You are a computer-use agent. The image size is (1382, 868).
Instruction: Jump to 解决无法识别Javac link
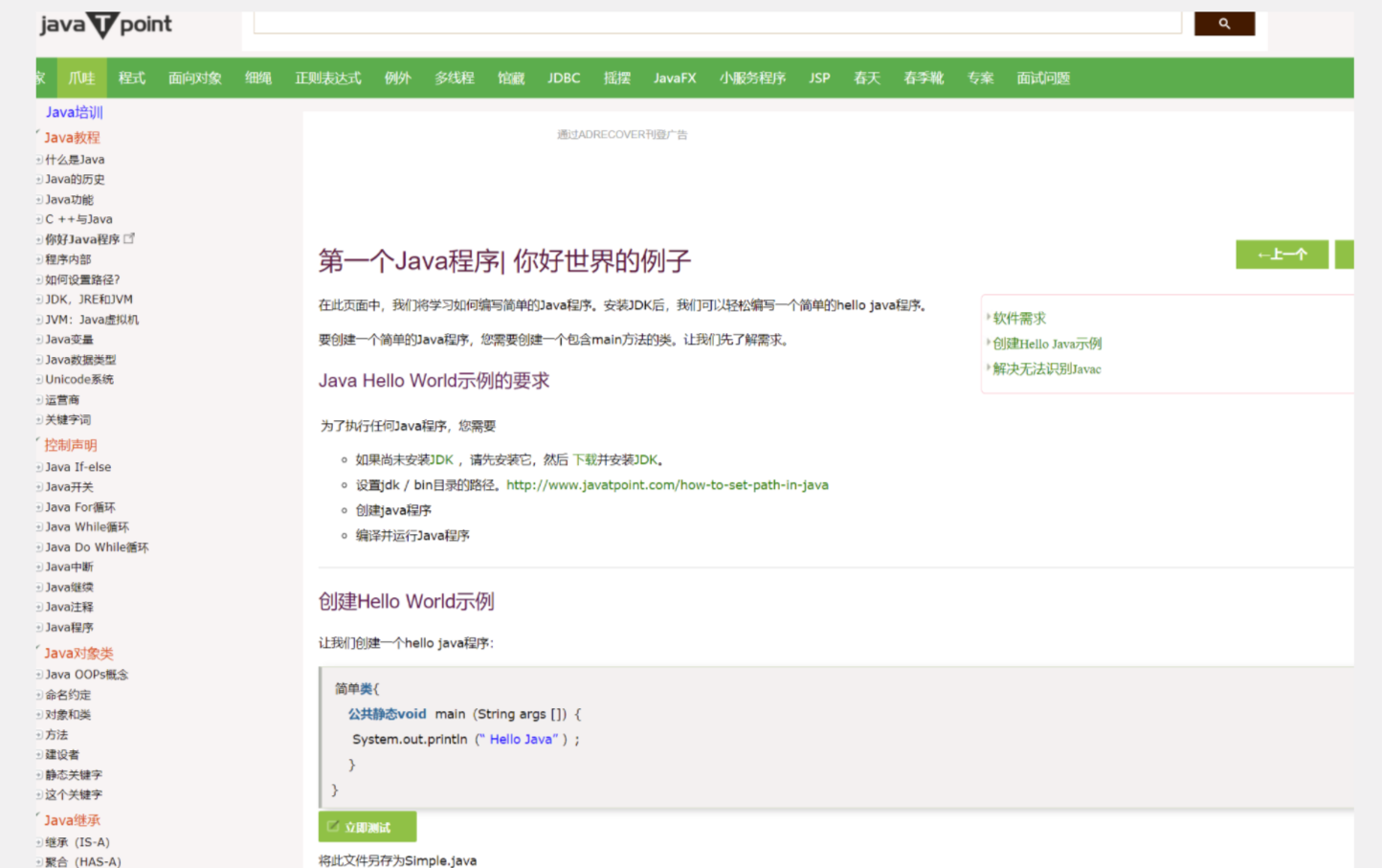pos(1047,369)
